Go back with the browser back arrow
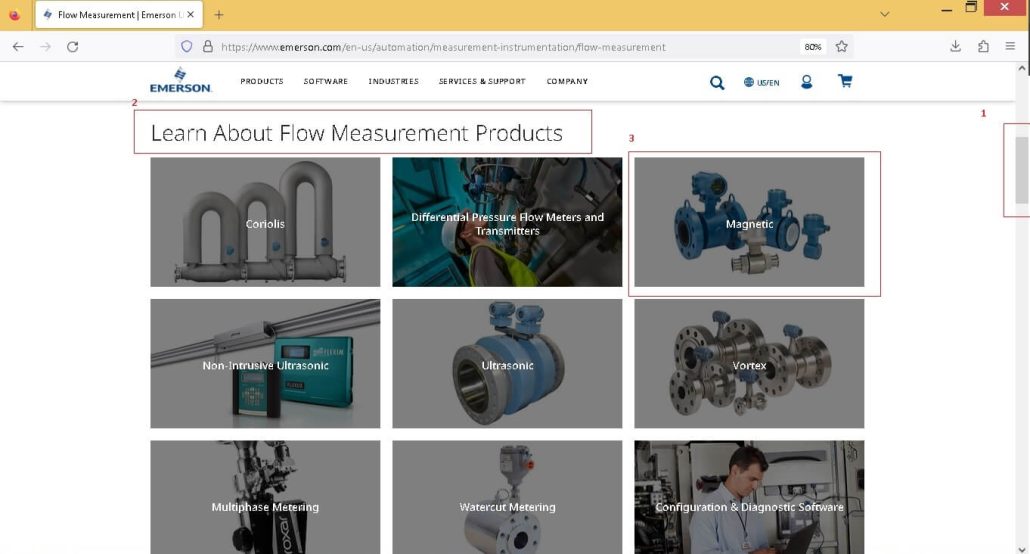 pyautogui.click(x=18, y=47)
